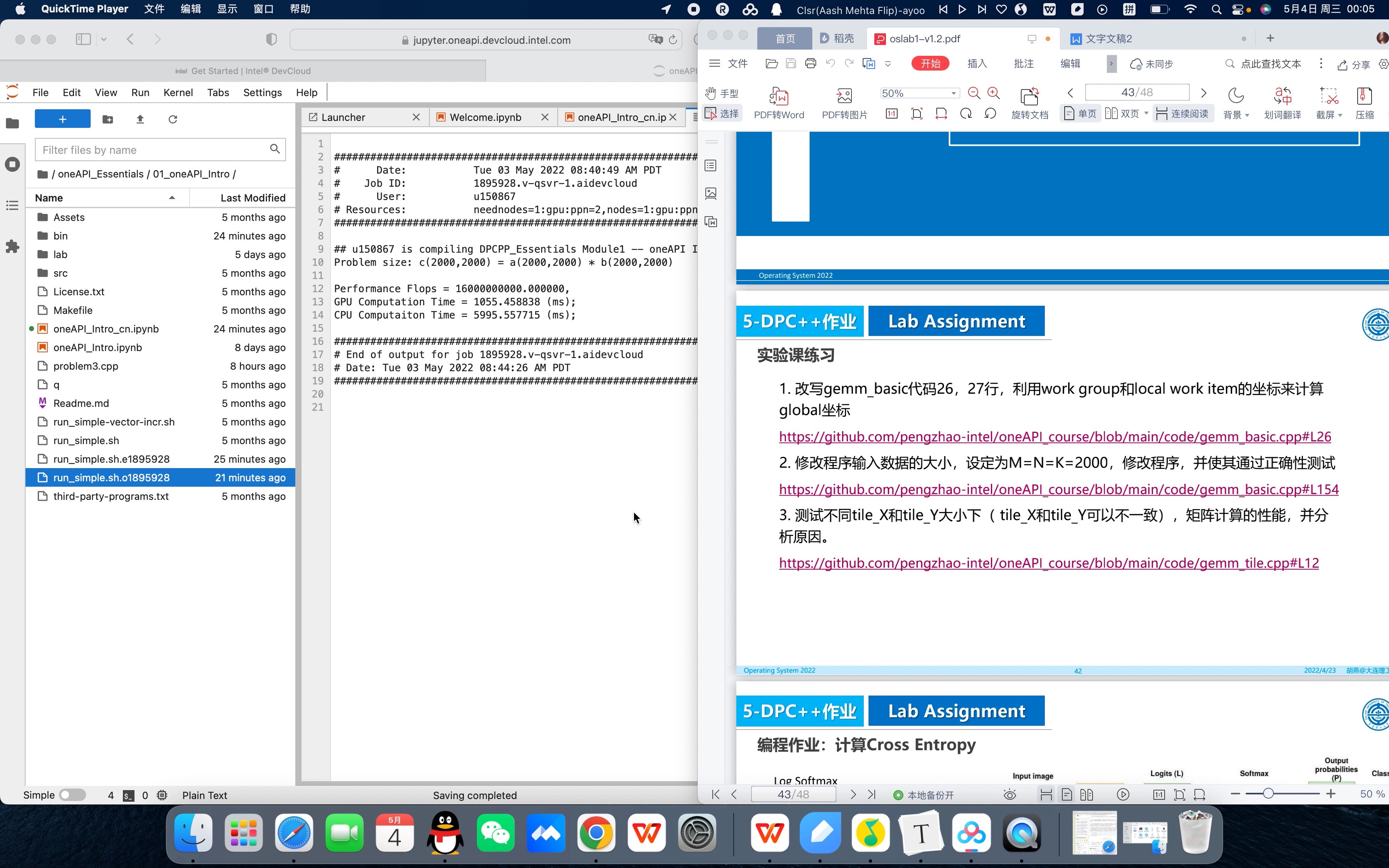Open the gemm_tile.cpp#L12 GitHub link
The width and height of the screenshot is (1389, 868).
pyautogui.click(x=1048, y=563)
